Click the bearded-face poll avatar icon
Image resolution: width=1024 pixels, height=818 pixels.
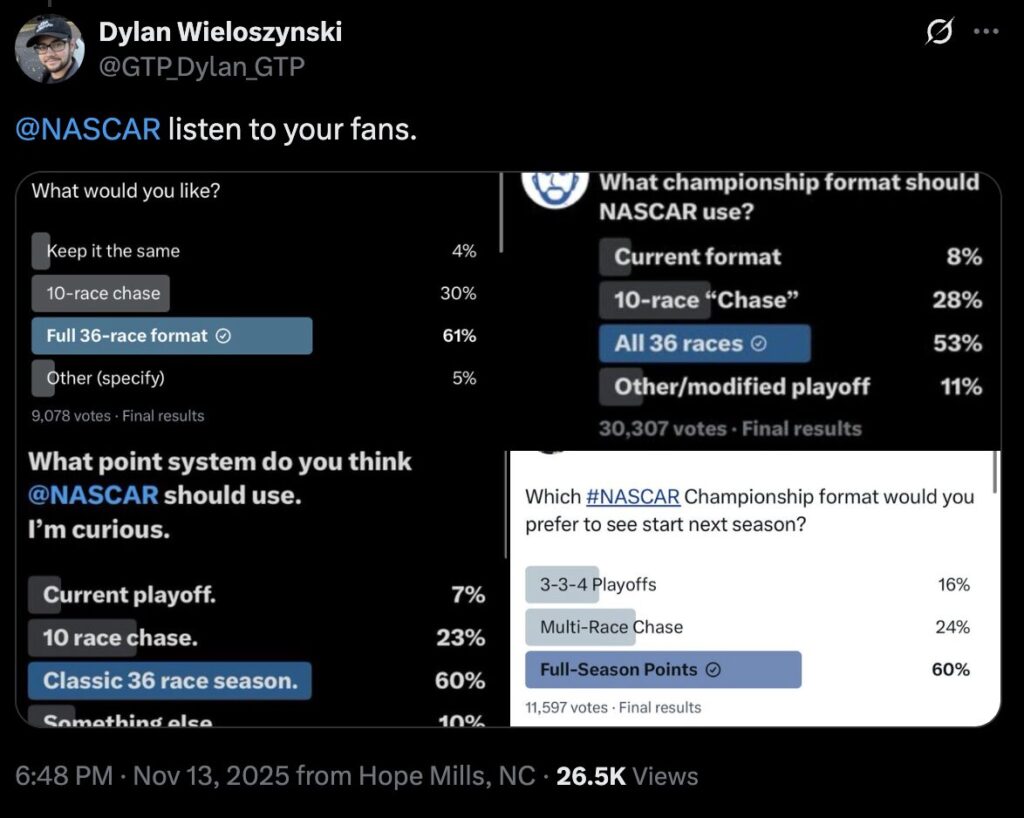pyautogui.click(x=555, y=186)
